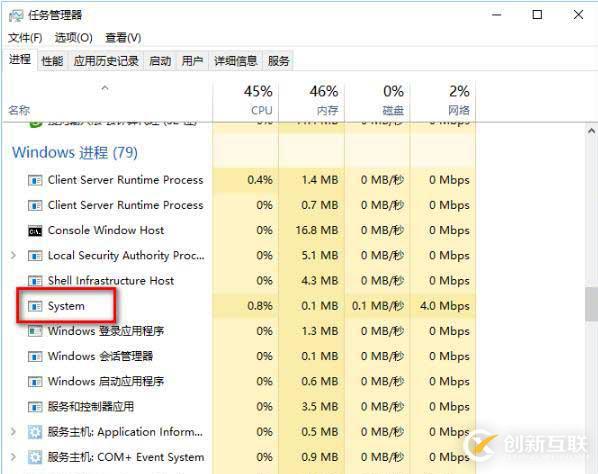This screenshot has height=474, width=598.
Task: Click the first Client Server Runtime Process icon (0.4% CPU)
Action: tap(35, 180)
